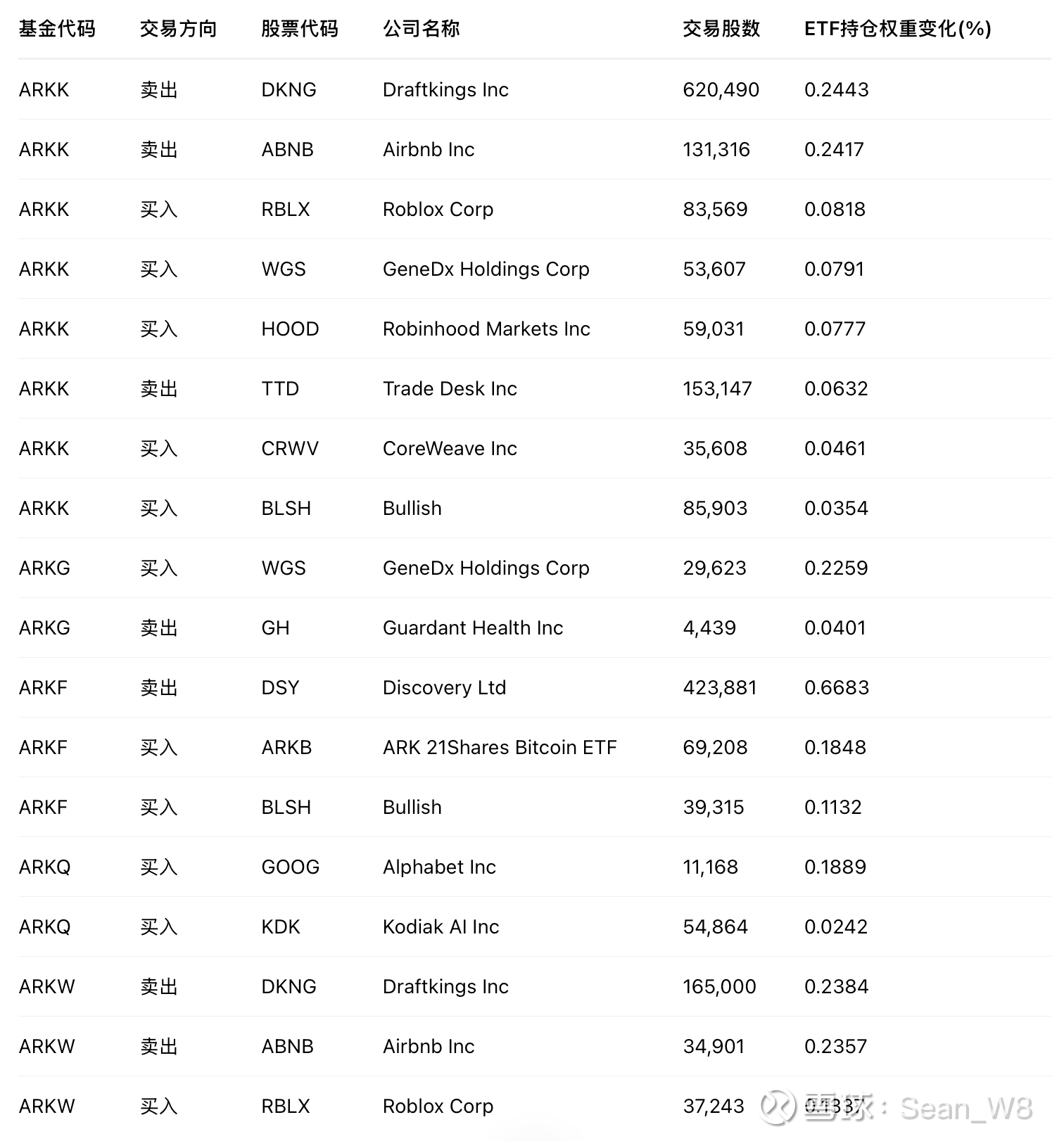Viewport: 1064px width, 1141px height.
Task: Click the TTD stock code
Action: point(280,388)
